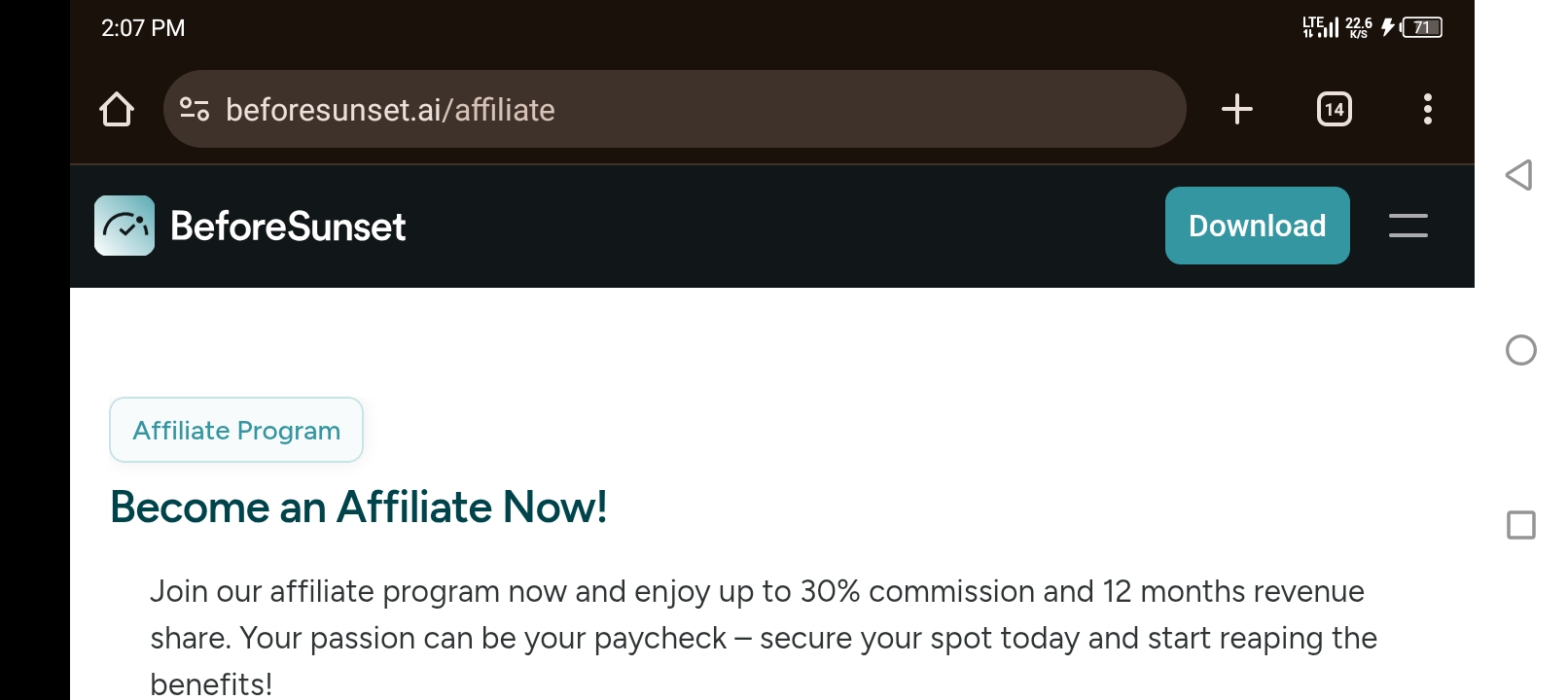Screen dimensions: 1568x700
Task: Tap the Android home circle button
Action: [1520, 350]
